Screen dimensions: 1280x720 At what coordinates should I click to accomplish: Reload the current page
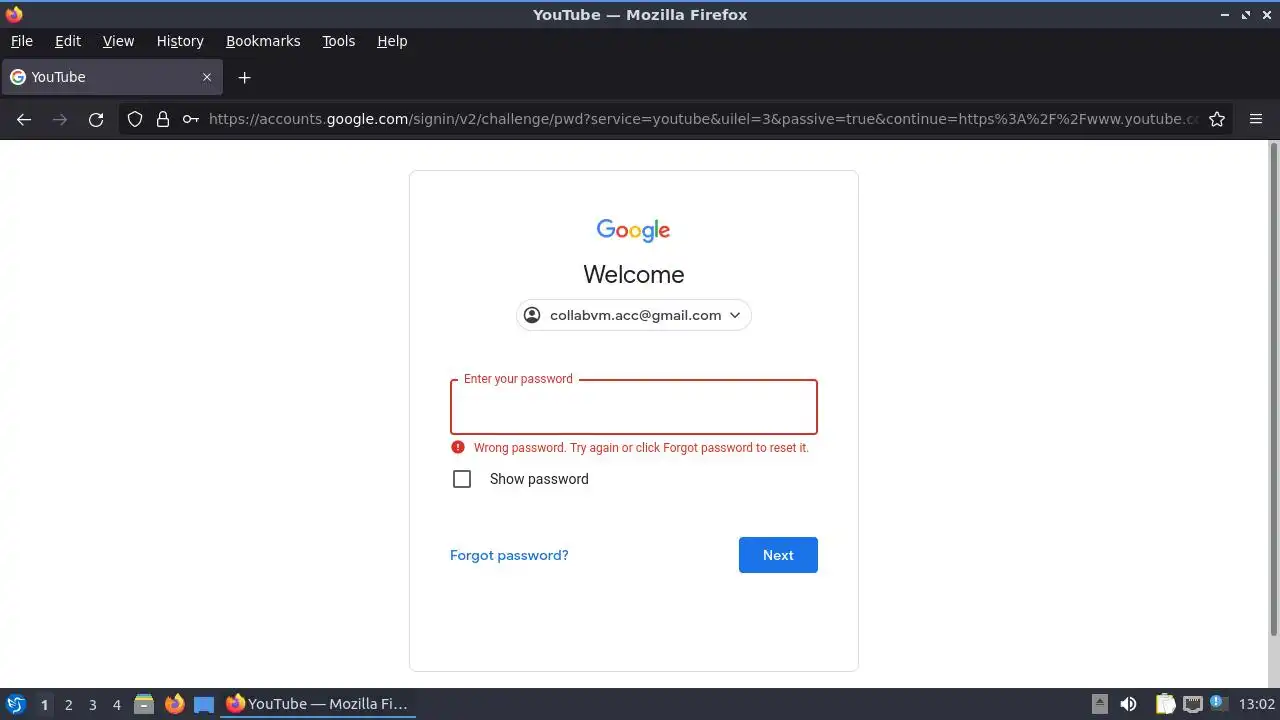point(96,119)
